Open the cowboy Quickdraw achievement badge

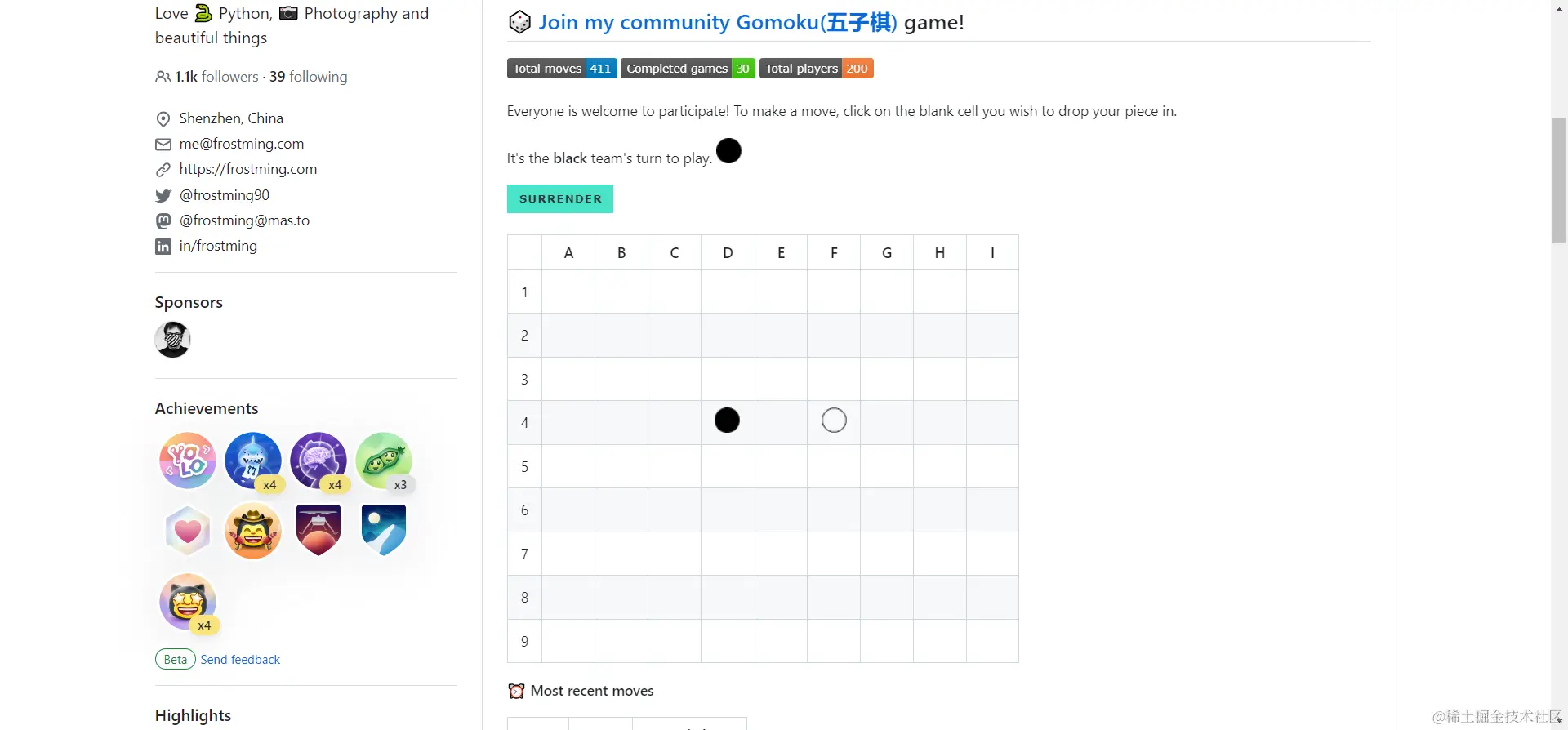point(253,531)
